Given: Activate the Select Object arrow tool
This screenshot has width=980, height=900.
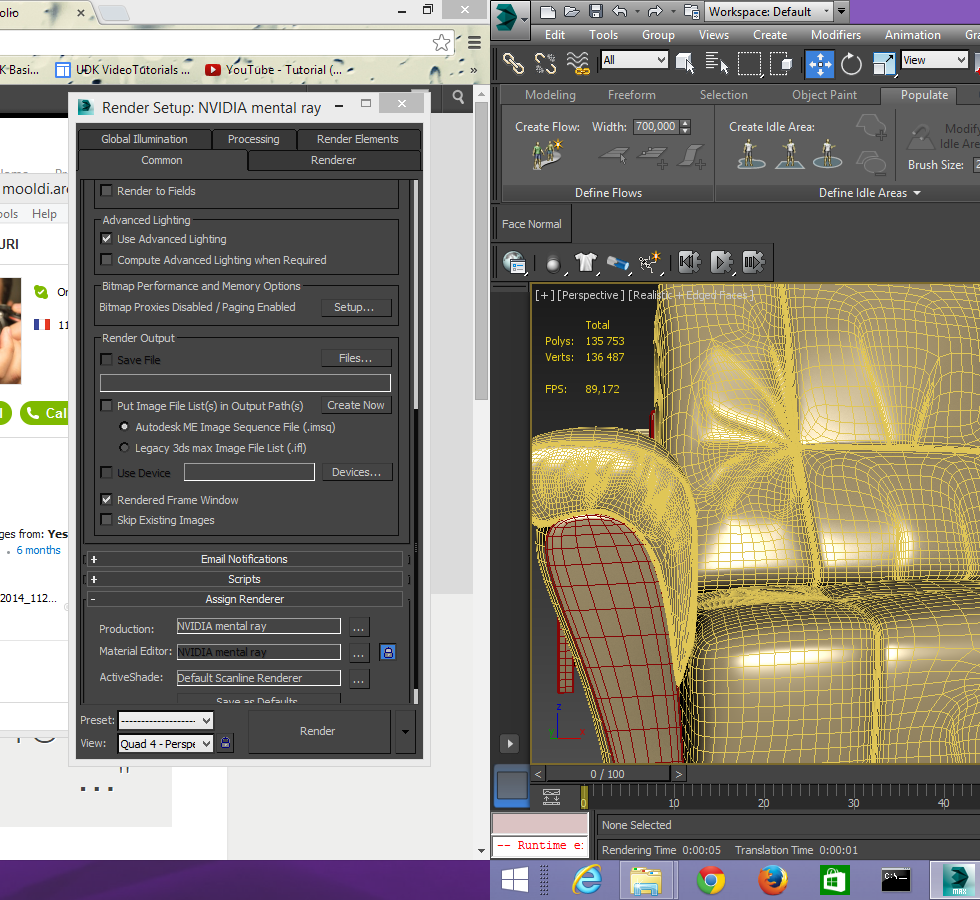Looking at the screenshot, I should pyautogui.click(x=685, y=63).
